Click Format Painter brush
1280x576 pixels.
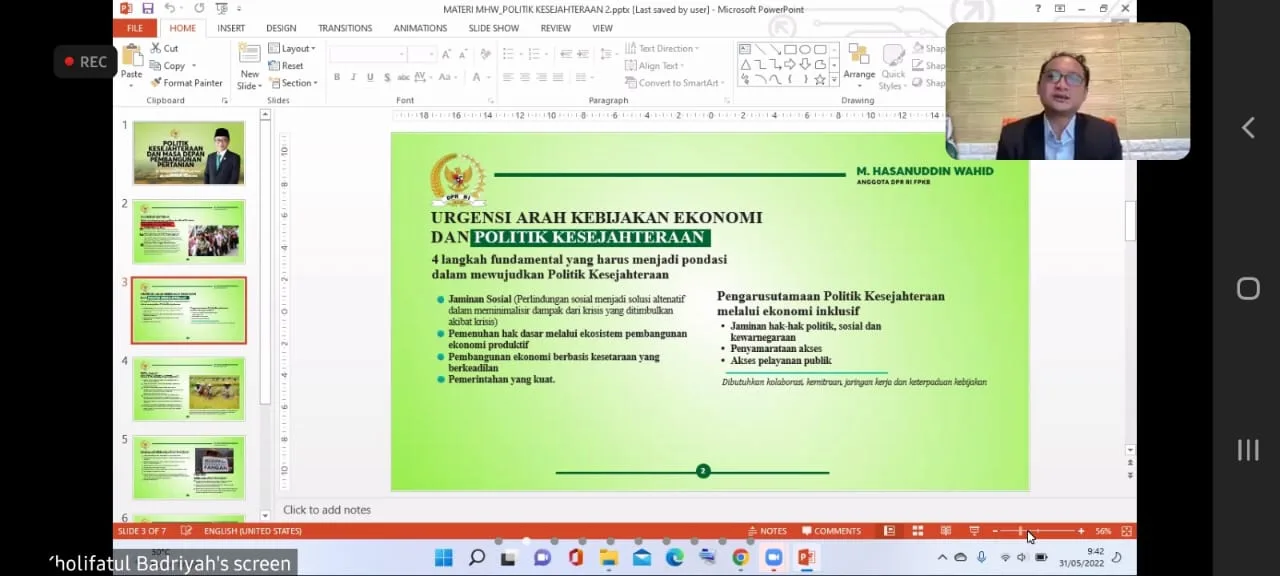(x=186, y=83)
